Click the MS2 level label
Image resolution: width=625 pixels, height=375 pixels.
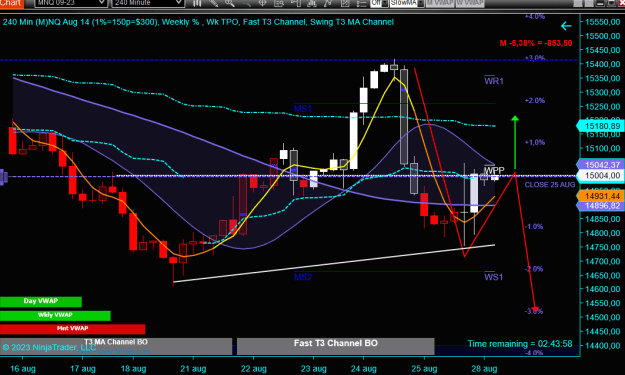(303, 277)
